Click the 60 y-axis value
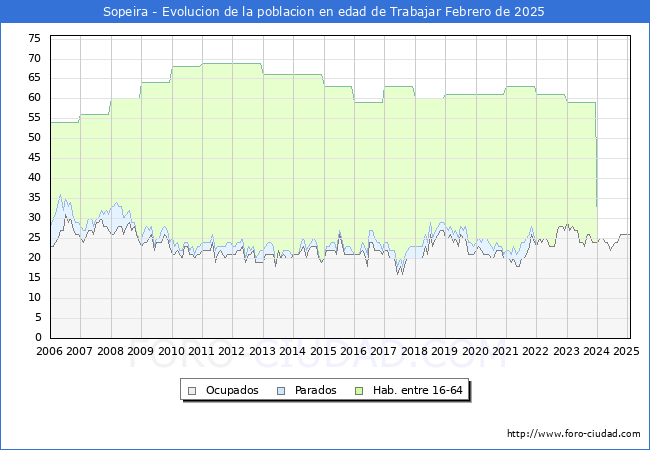The width and height of the screenshot is (650, 450). 34,97
